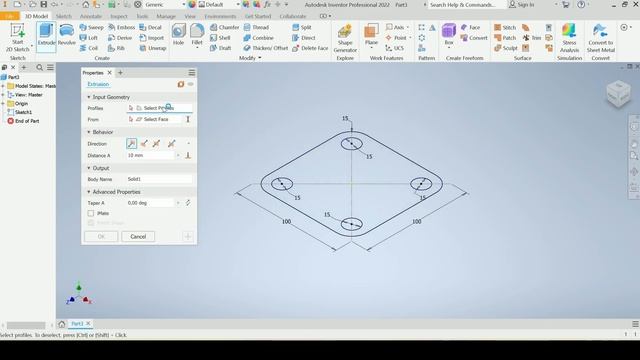
Task: Expand the Model States node
Action: 3,86
